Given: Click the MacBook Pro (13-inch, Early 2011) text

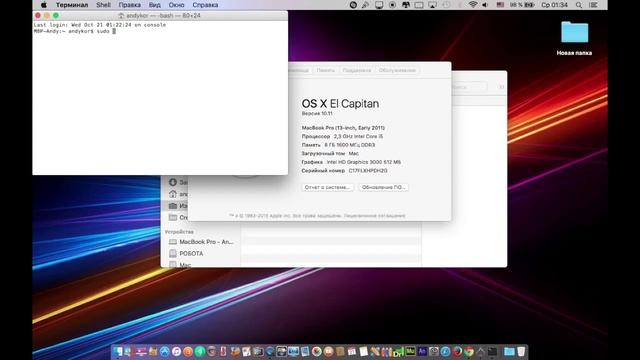Looking at the screenshot, I should pyautogui.click(x=343, y=128).
